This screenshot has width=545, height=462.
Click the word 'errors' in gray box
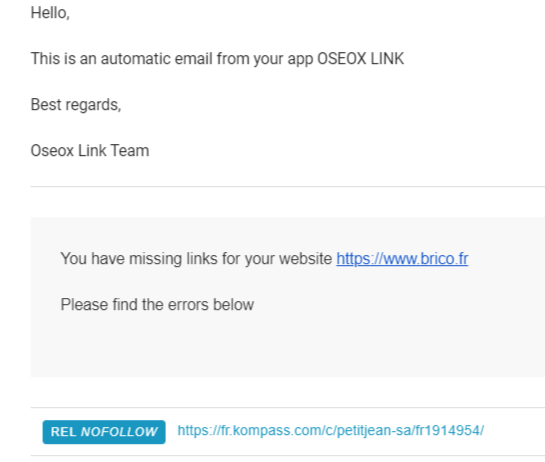coord(188,305)
